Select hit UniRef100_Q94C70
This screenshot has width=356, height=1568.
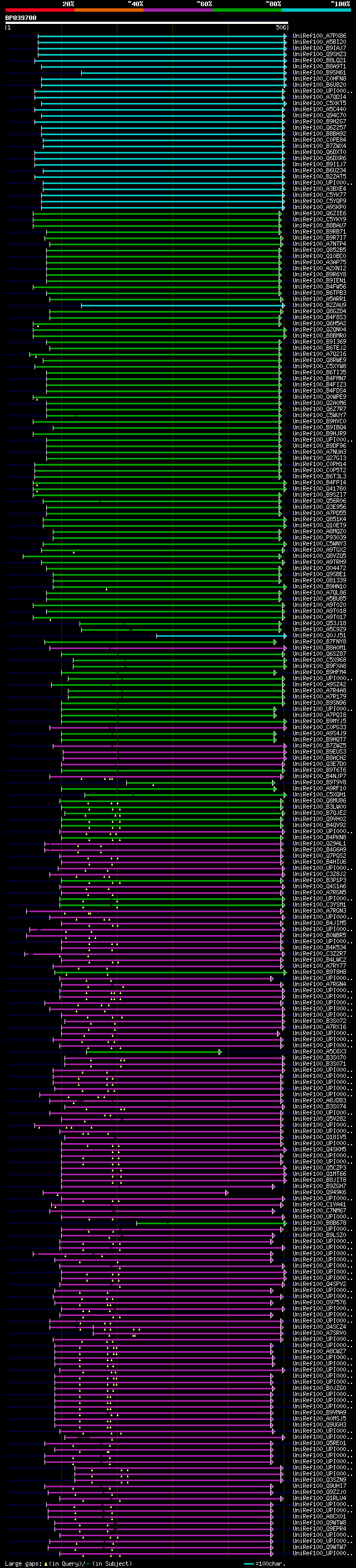click(319, 116)
